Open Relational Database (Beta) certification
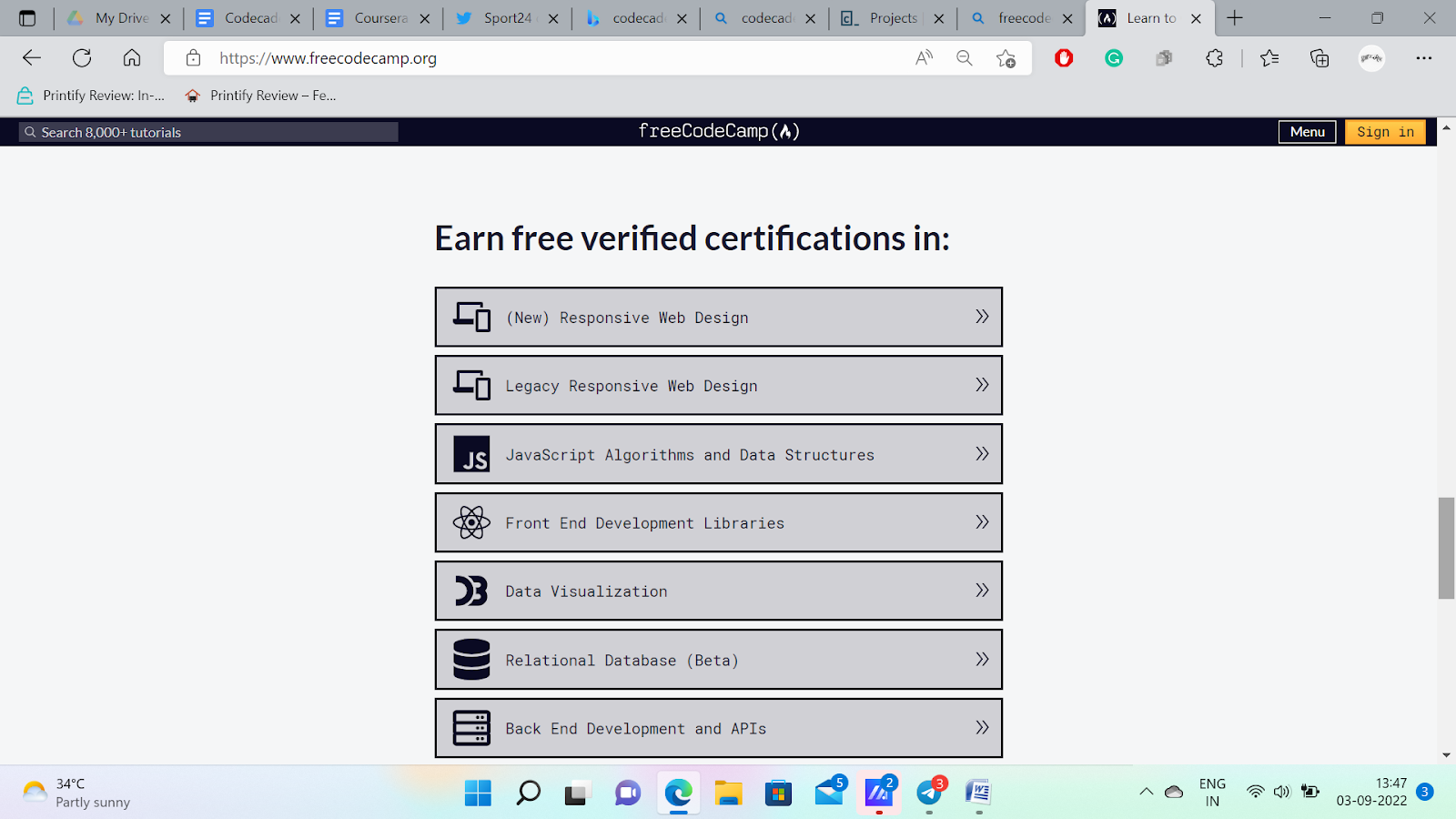Image resolution: width=1456 pixels, height=819 pixels. (x=719, y=660)
